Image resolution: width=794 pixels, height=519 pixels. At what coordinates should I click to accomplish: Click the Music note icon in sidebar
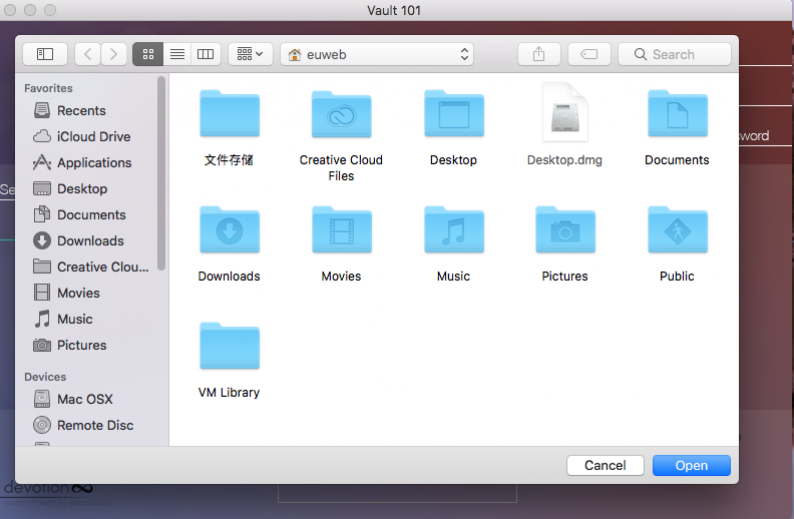(42, 319)
